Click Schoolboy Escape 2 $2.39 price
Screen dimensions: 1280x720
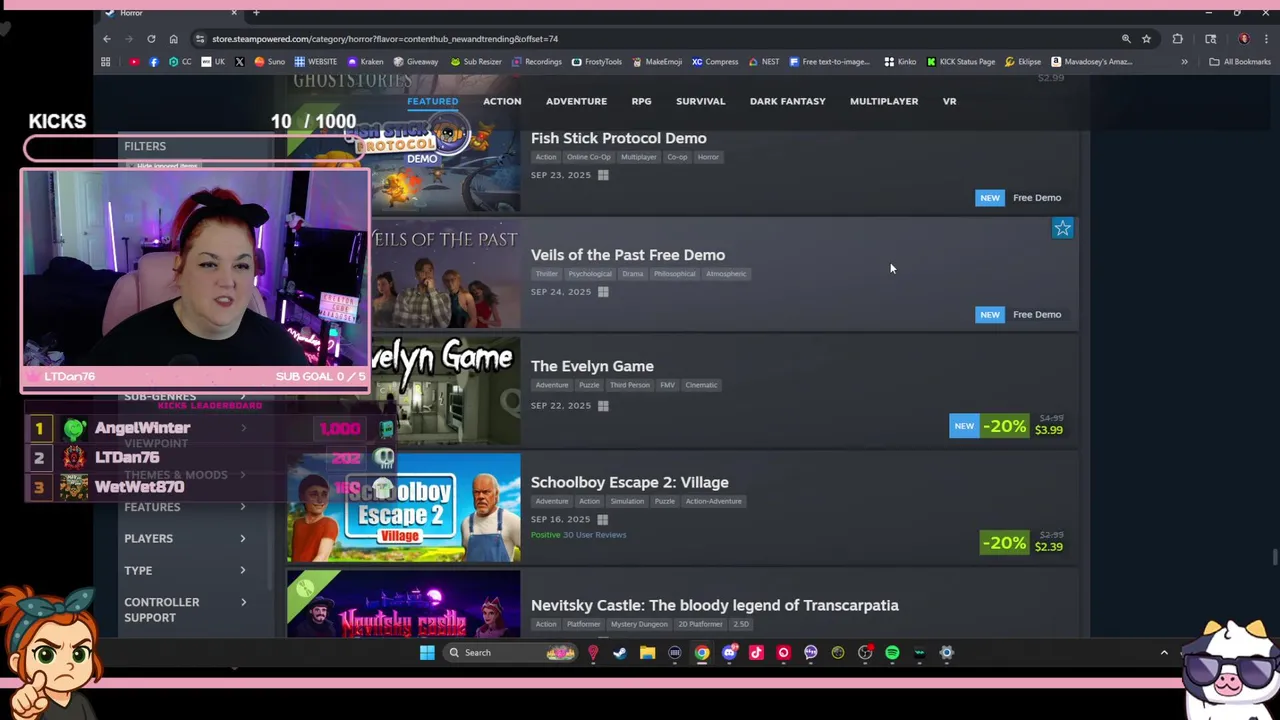1048,547
